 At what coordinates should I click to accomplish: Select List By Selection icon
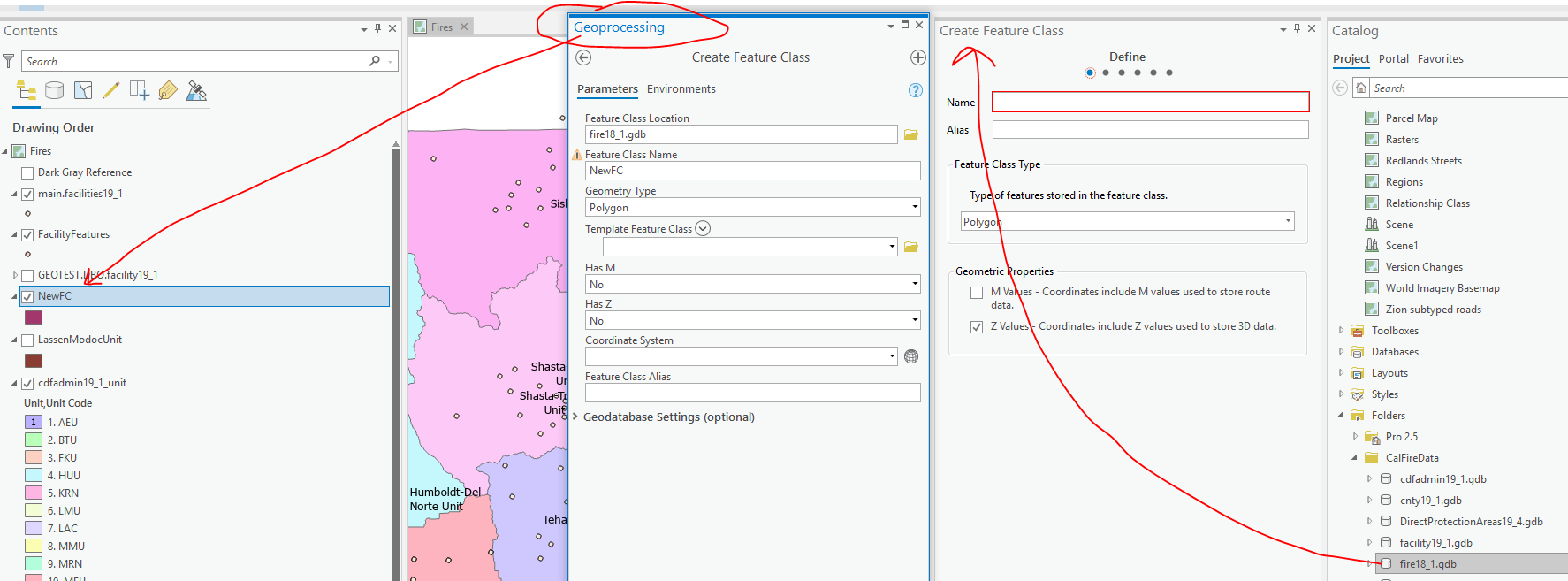click(x=83, y=90)
